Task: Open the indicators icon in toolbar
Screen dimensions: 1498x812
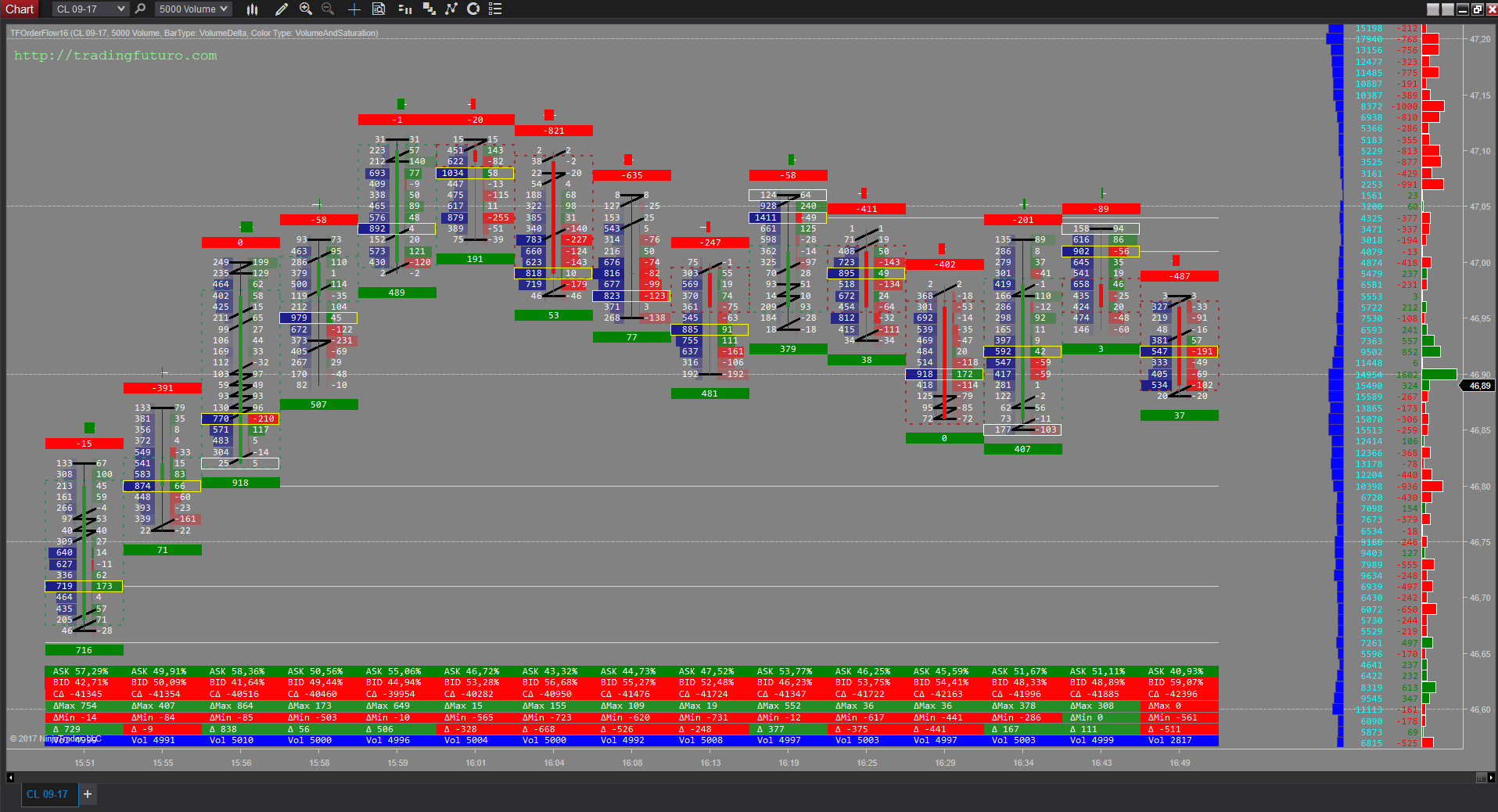Action: (451, 9)
